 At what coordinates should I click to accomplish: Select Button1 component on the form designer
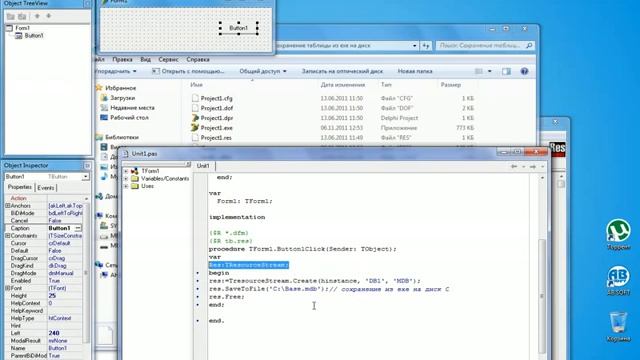coord(239,28)
